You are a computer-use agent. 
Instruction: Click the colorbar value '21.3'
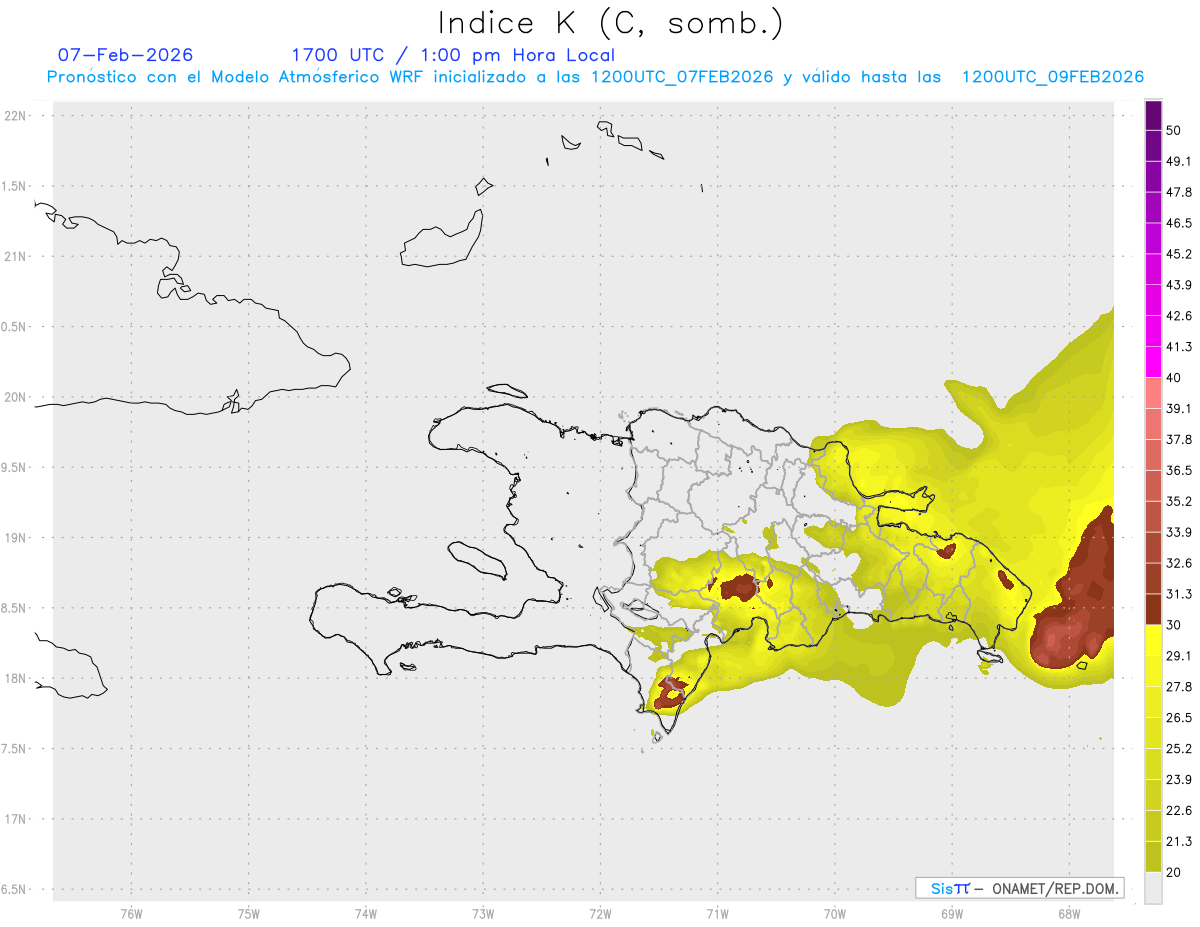click(1179, 842)
